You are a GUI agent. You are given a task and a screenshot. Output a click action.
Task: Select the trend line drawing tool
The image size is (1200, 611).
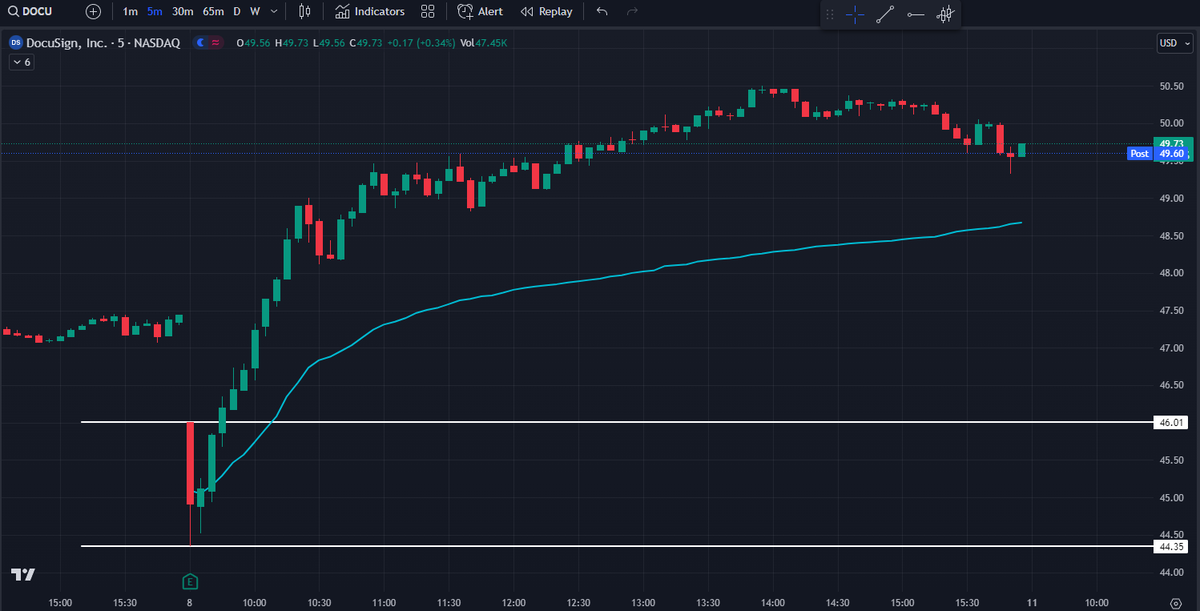click(x=885, y=14)
